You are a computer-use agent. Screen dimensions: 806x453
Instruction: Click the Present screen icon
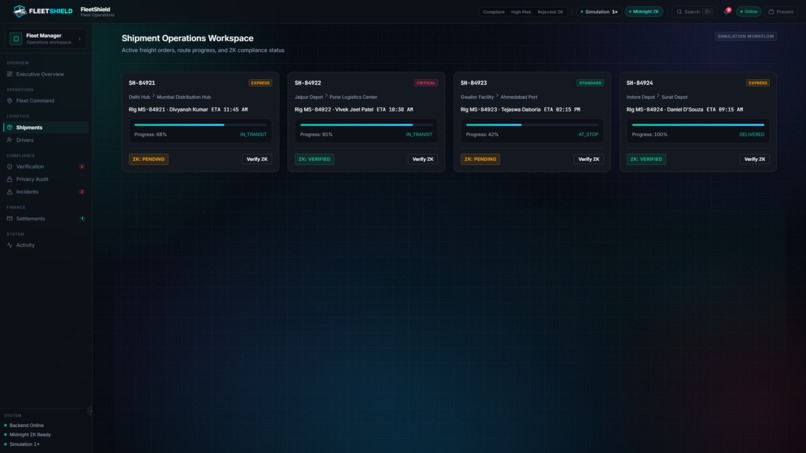[771, 11]
